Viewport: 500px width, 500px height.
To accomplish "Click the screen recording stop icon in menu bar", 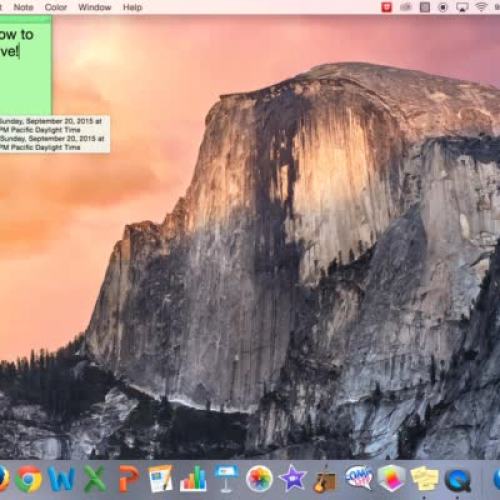I will [x=443, y=7].
